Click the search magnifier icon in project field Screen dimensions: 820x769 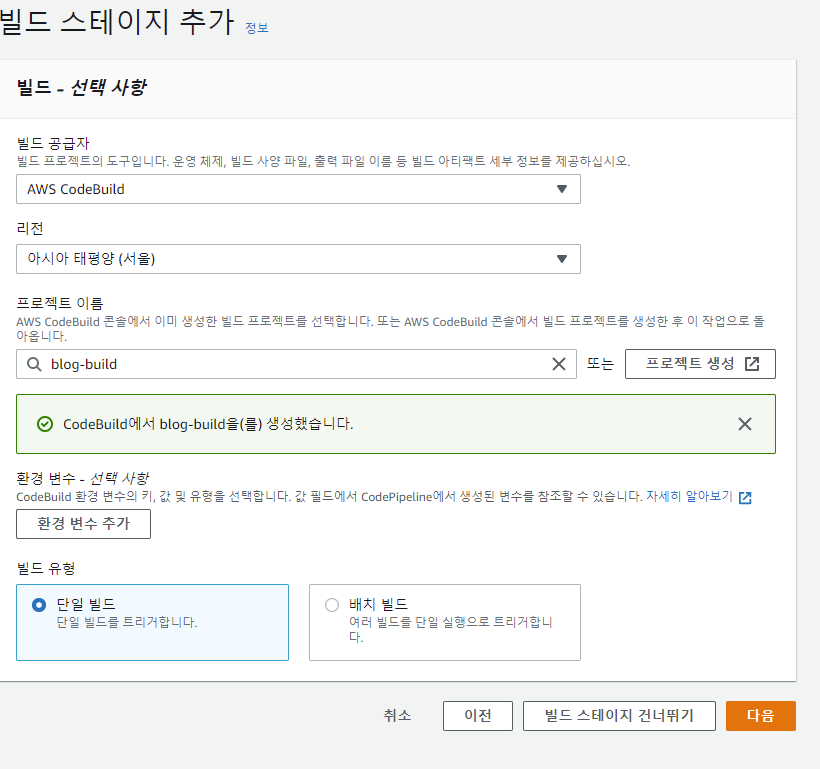click(35, 364)
